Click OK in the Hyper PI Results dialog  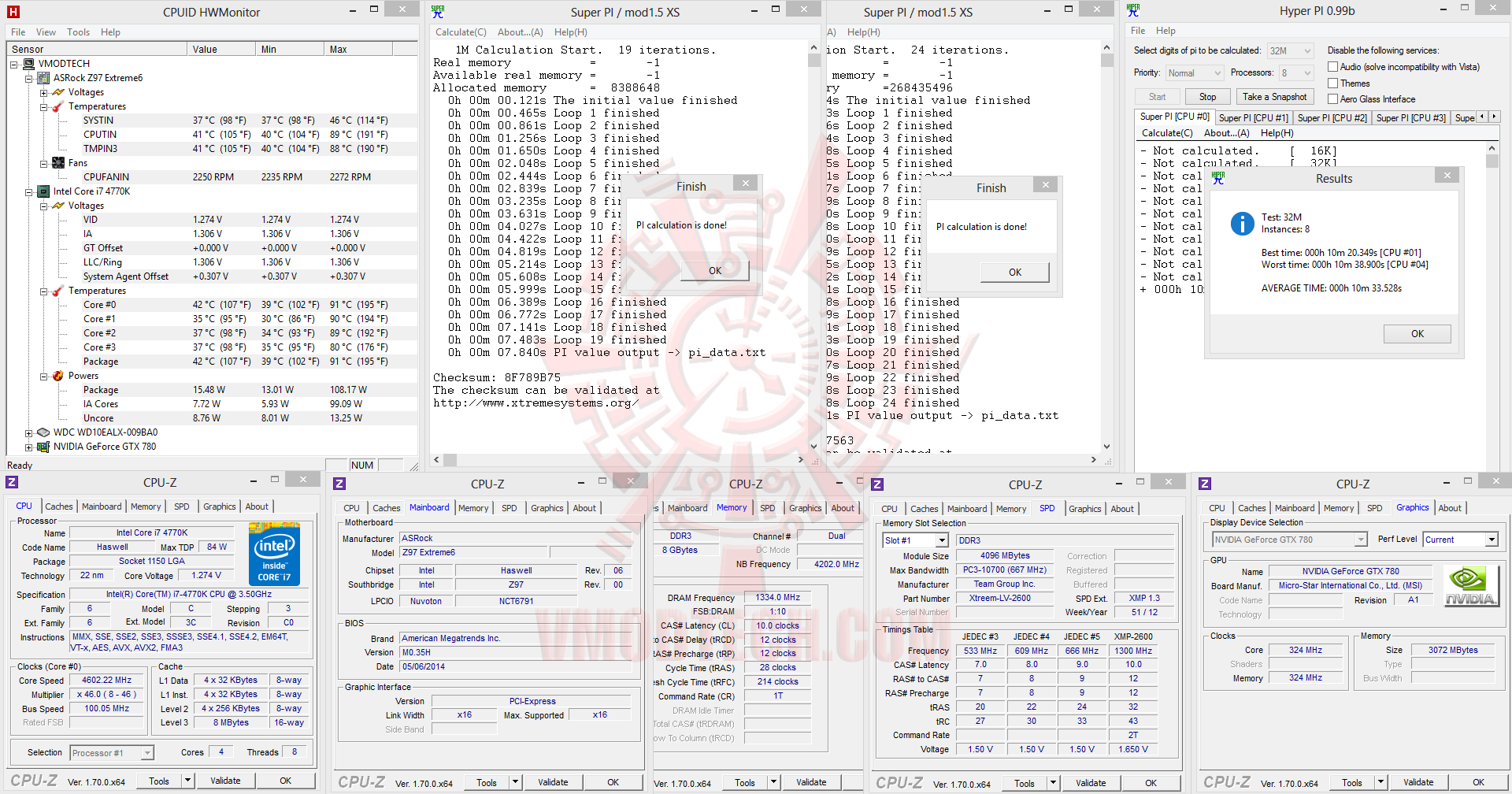click(1417, 334)
